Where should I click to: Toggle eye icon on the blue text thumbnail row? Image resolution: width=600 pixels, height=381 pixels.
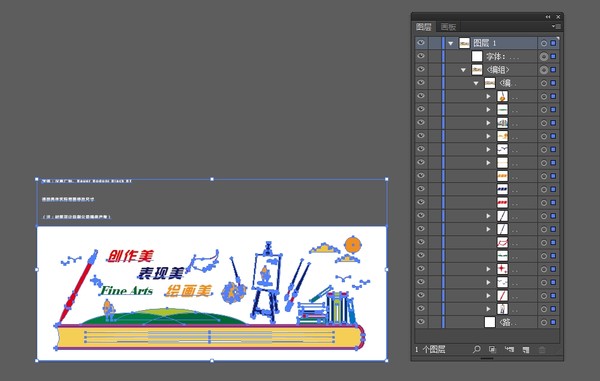(x=421, y=189)
